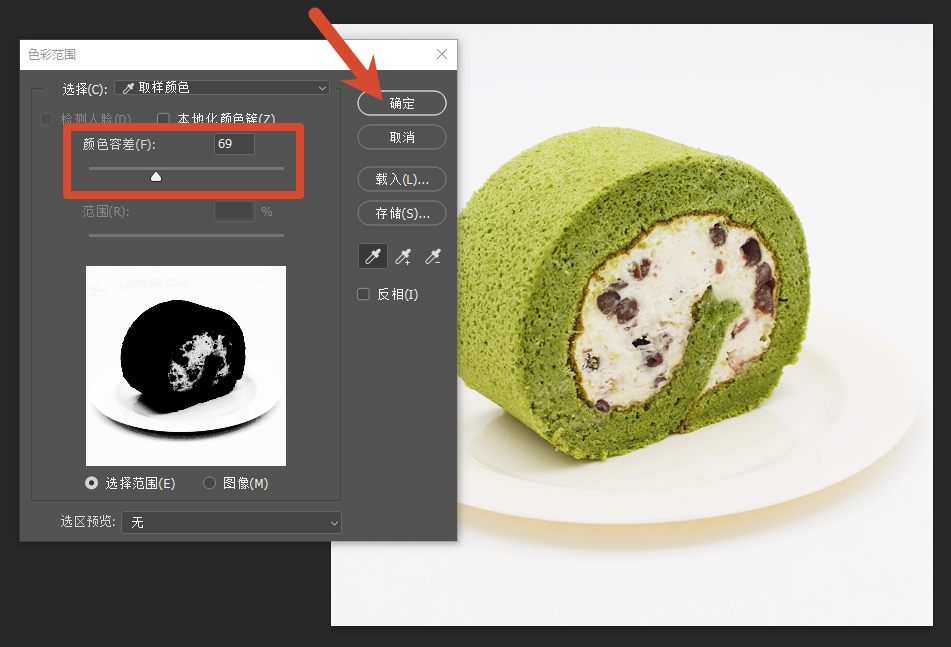The width and height of the screenshot is (951, 647).
Task: Click the matcha cake roll in canvas
Action: [632, 294]
